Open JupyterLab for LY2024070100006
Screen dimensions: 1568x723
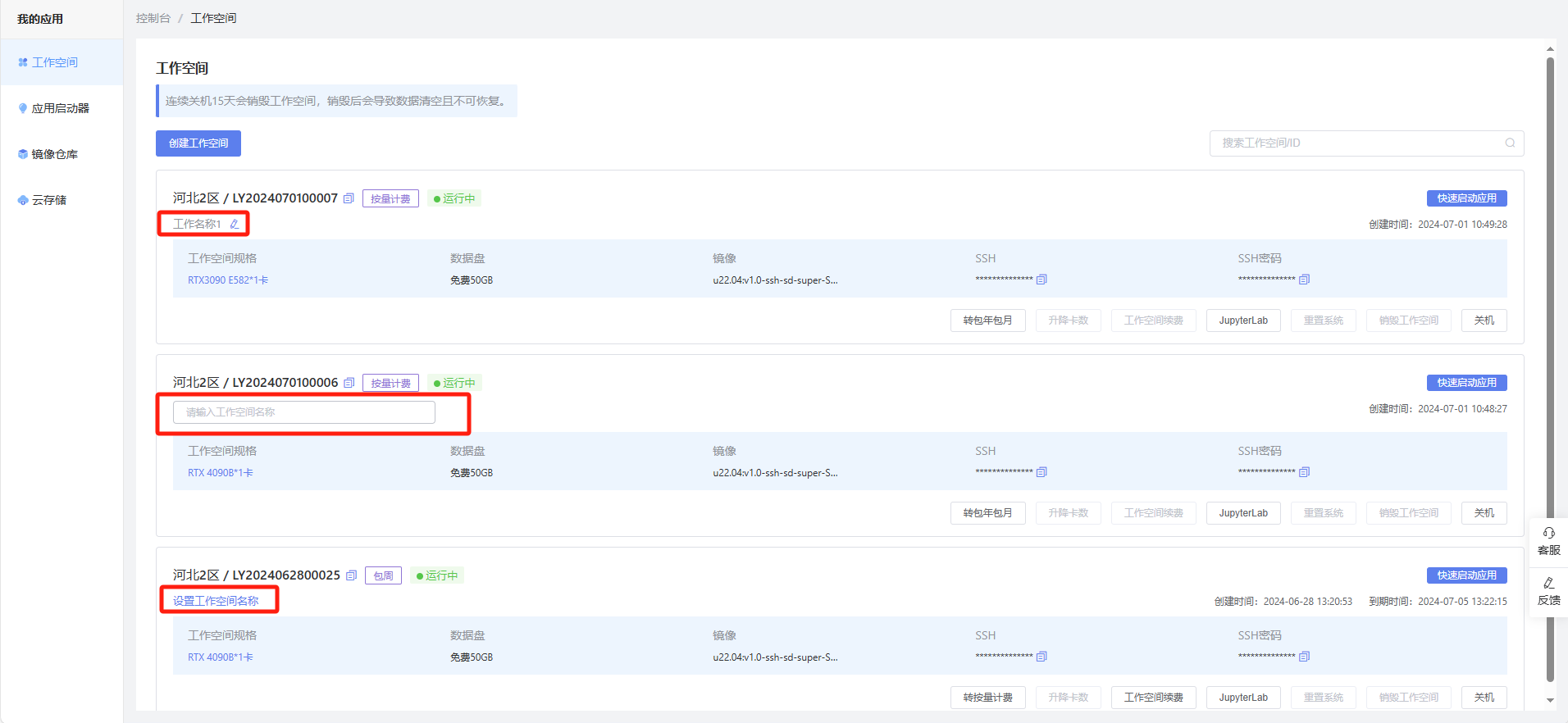pos(1243,513)
